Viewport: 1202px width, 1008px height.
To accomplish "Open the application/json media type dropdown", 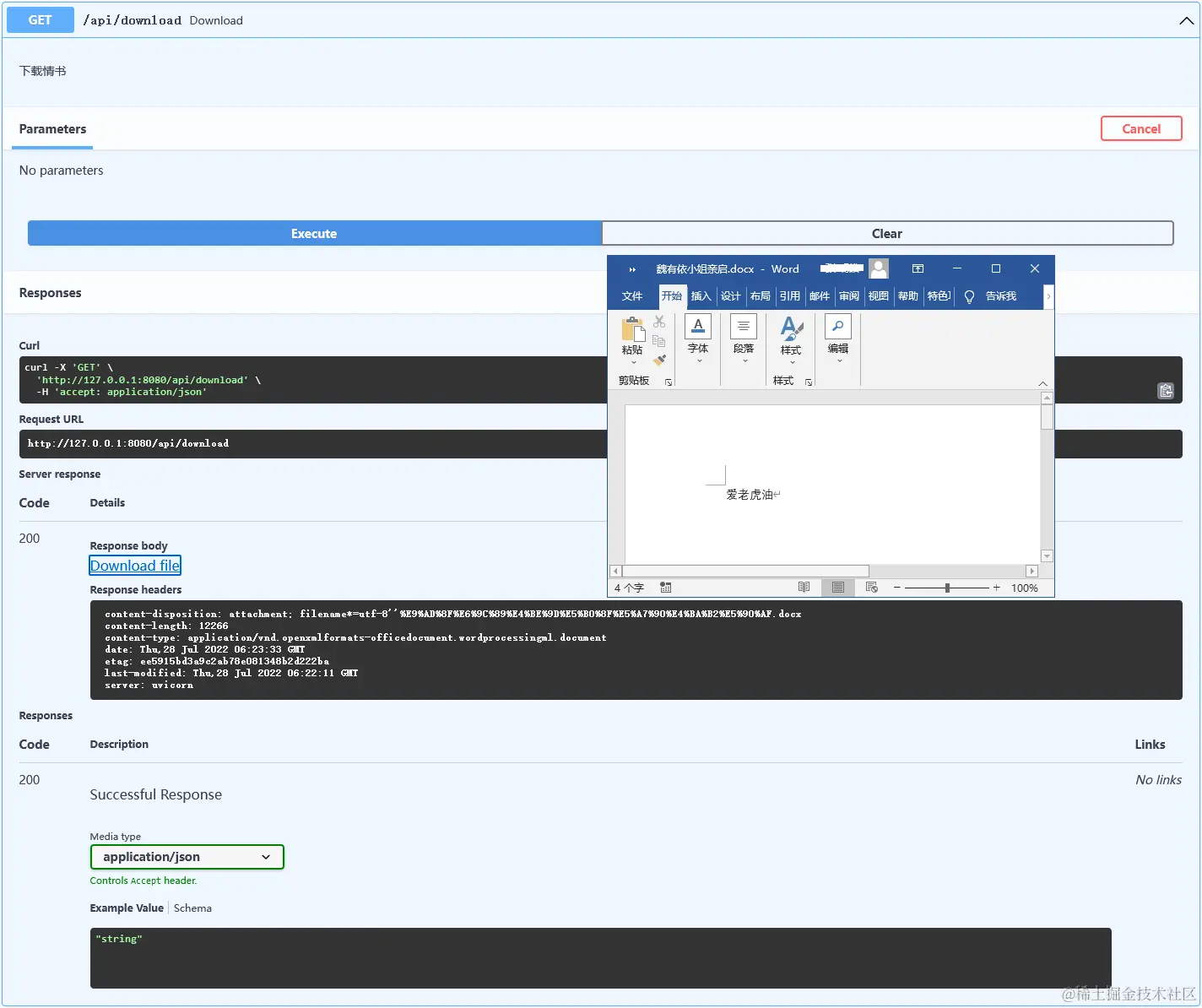I will 187,857.
